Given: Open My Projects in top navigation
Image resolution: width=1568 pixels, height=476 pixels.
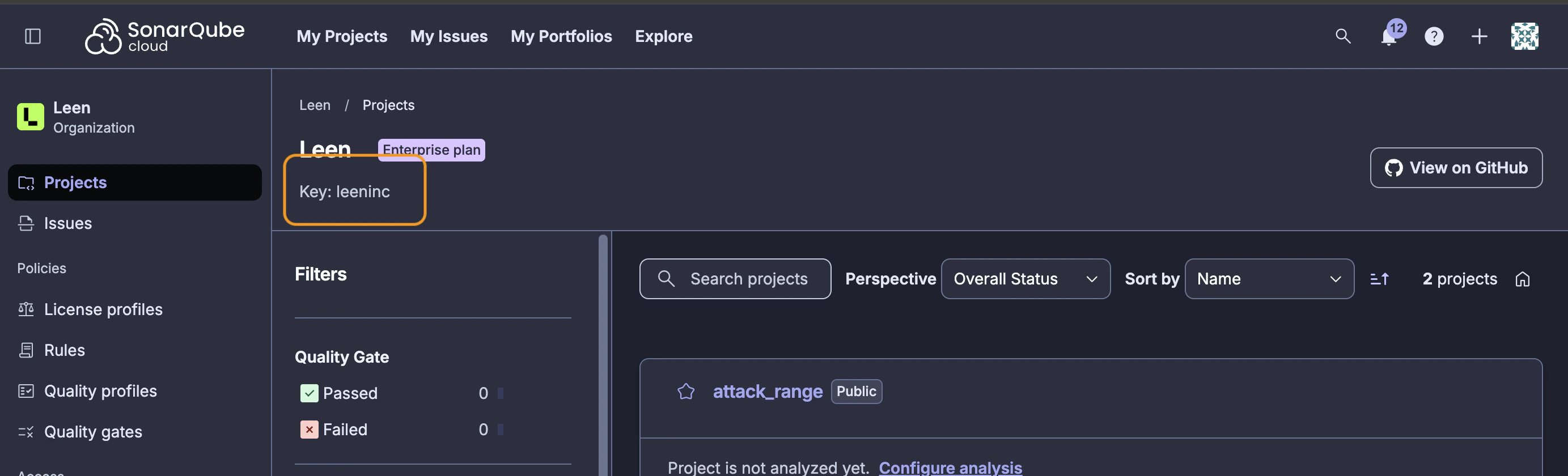Looking at the screenshot, I should point(341,36).
